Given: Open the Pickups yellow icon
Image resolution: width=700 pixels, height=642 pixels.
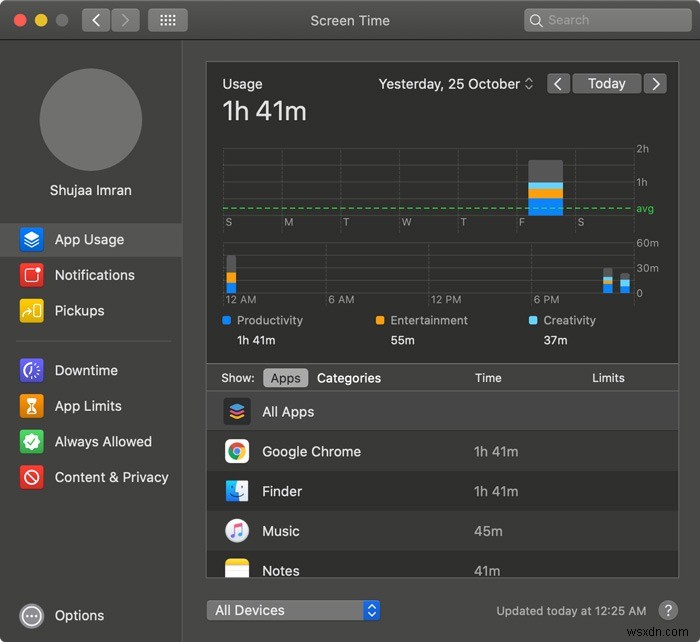Looking at the screenshot, I should point(32,311).
